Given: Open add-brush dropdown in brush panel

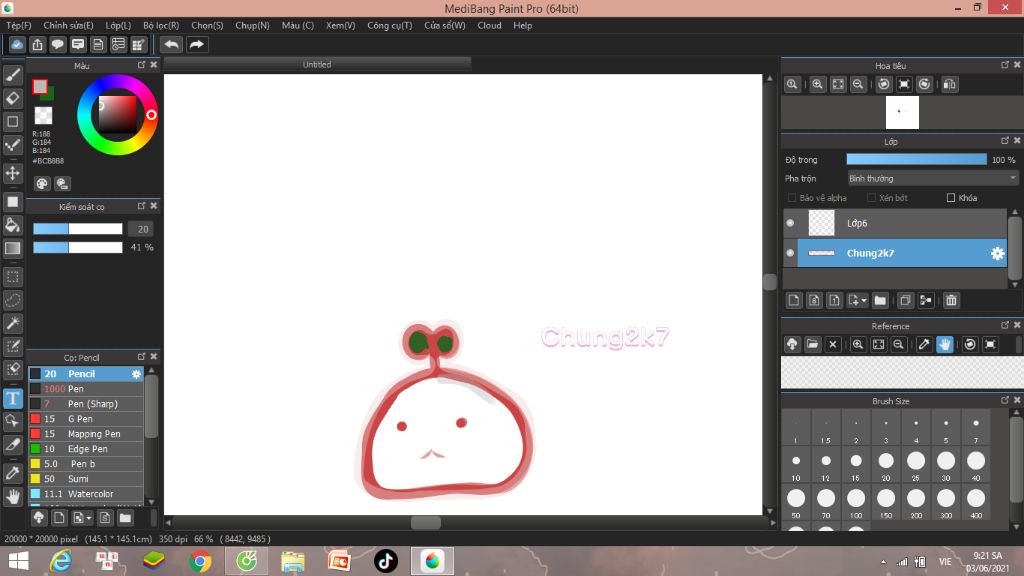Looking at the screenshot, I should pos(88,518).
